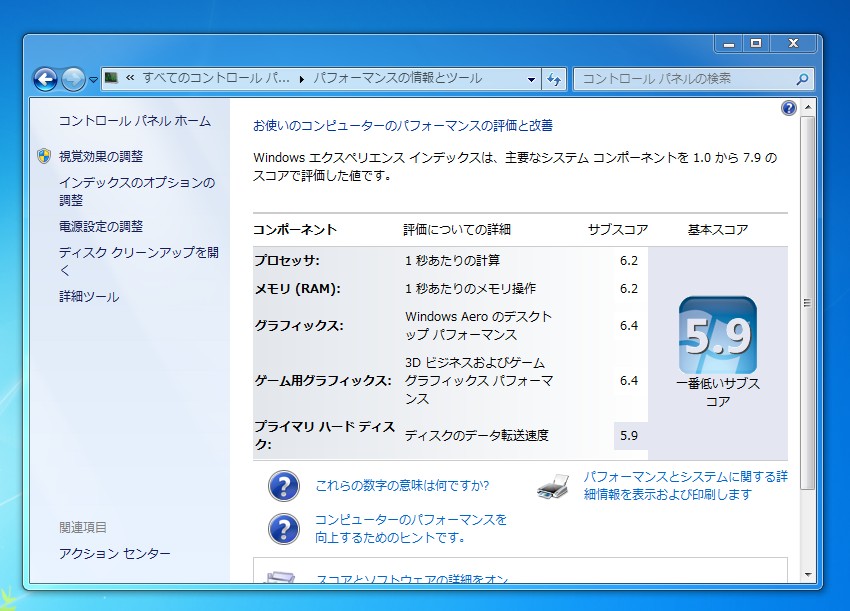Click question icon beside コンピューターのパフォーマンスを向上

pos(284,529)
